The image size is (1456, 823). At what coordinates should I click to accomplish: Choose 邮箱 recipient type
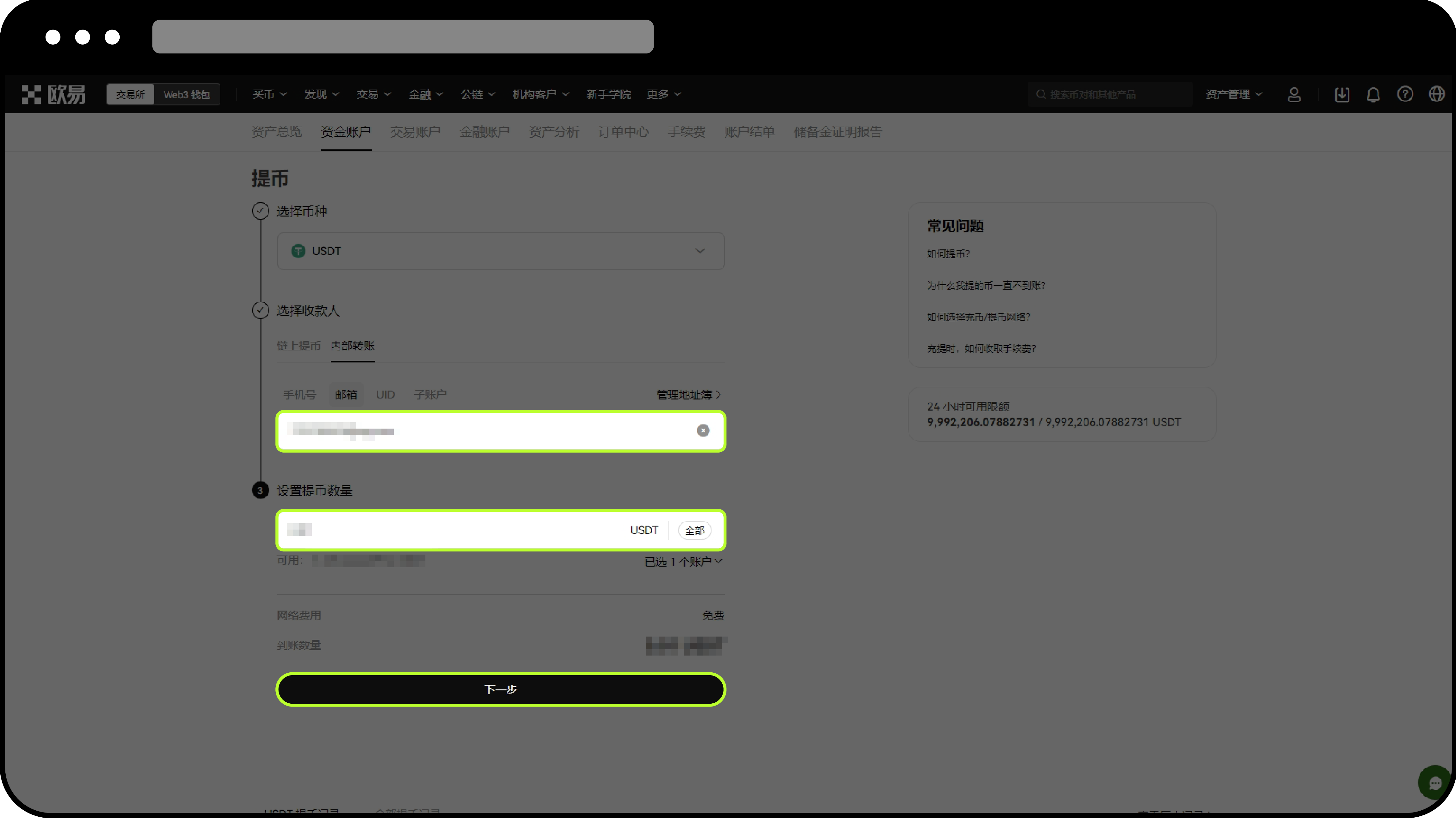[x=346, y=394]
